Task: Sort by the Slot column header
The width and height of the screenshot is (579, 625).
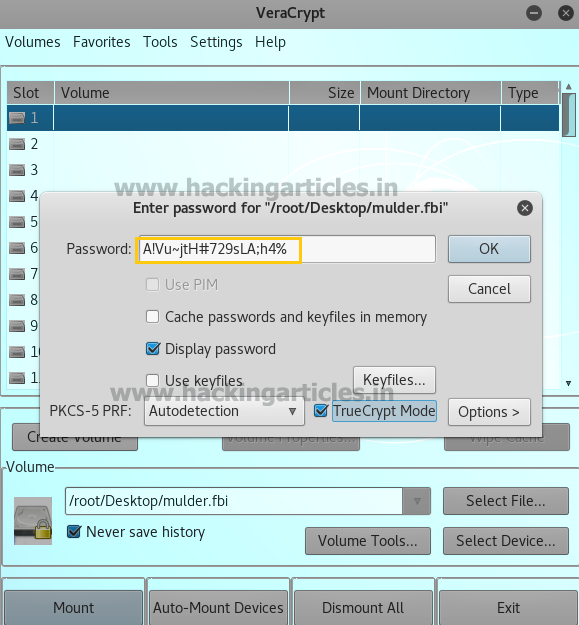Action: [30, 93]
